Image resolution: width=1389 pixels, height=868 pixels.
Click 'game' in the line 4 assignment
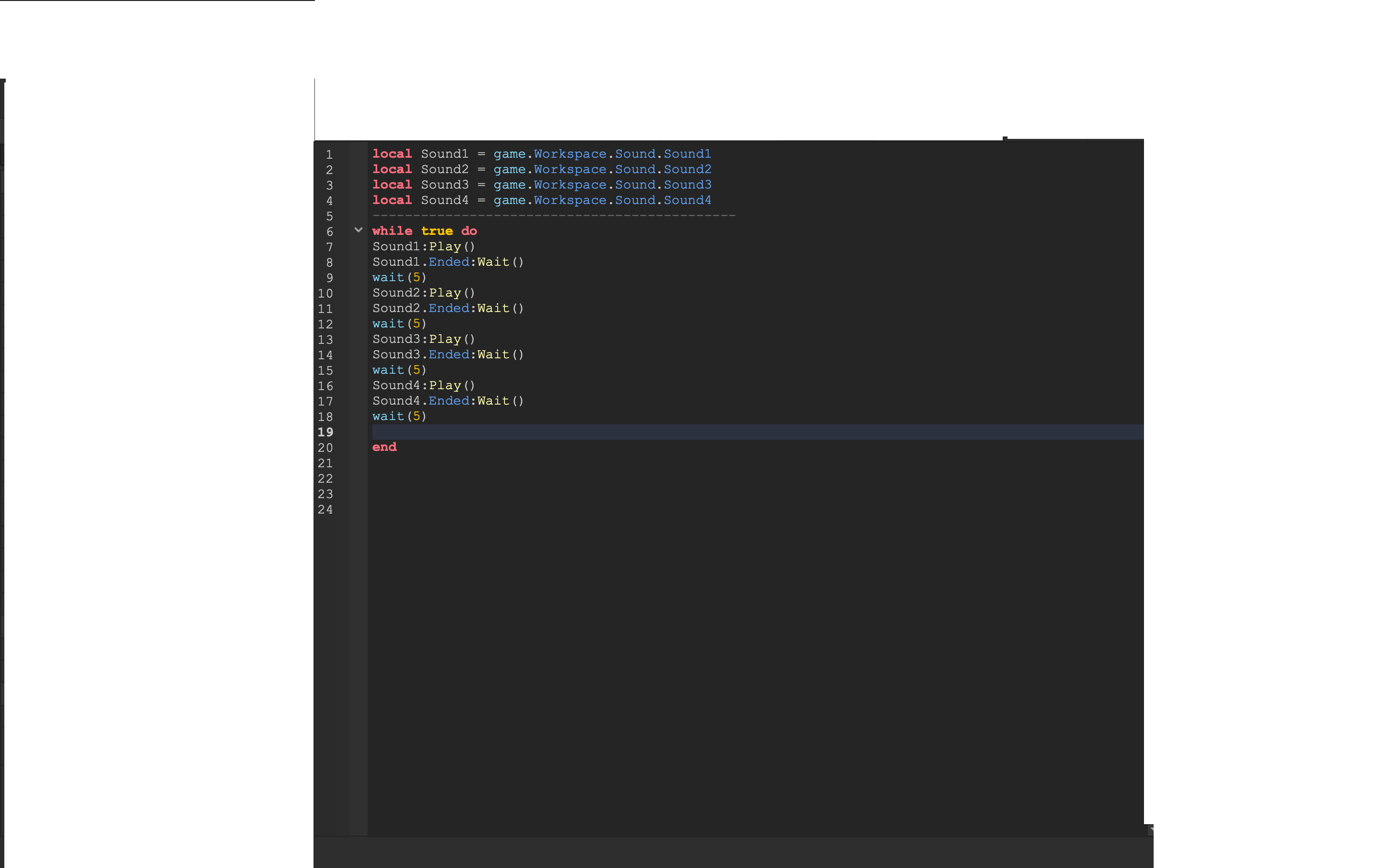click(x=509, y=200)
